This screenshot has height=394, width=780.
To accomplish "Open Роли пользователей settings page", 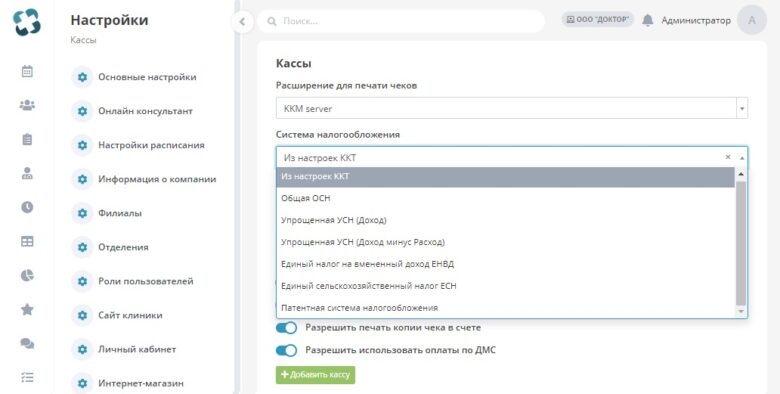I will (146, 281).
